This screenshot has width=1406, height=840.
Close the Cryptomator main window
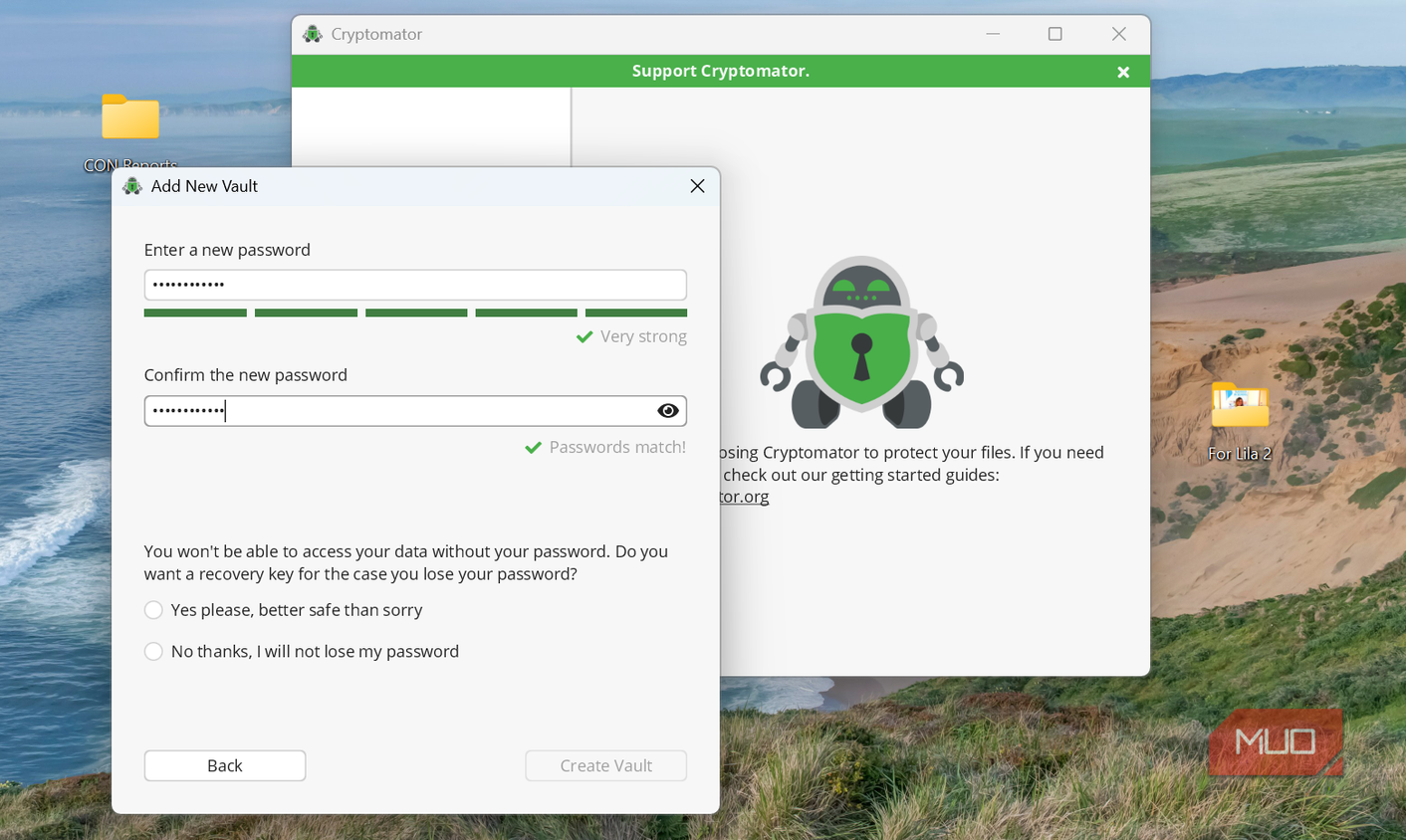[1119, 34]
